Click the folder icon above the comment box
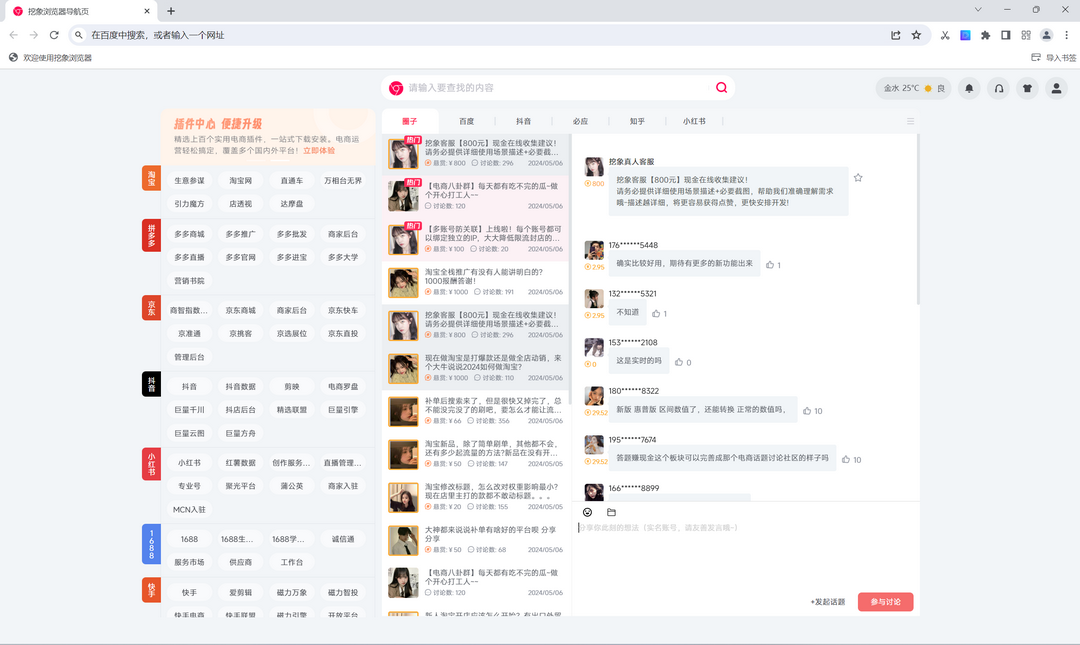The height and width of the screenshot is (645, 1080). (611, 512)
